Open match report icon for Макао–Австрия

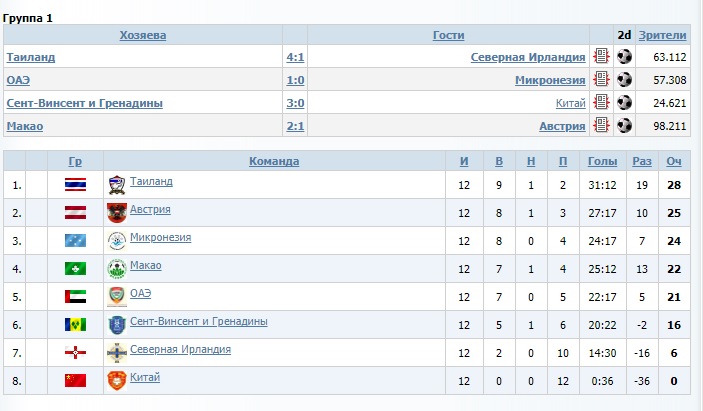601,125
